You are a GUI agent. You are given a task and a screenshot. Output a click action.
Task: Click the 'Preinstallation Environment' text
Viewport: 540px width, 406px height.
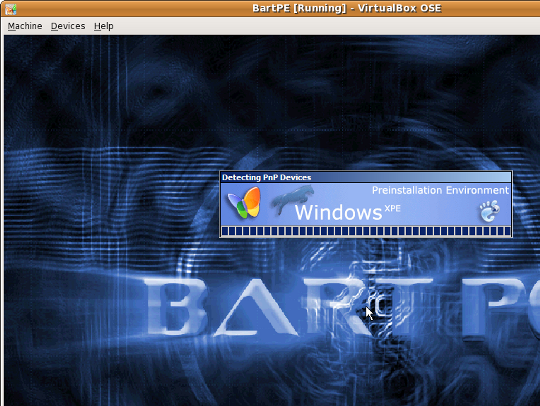[440, 190]
